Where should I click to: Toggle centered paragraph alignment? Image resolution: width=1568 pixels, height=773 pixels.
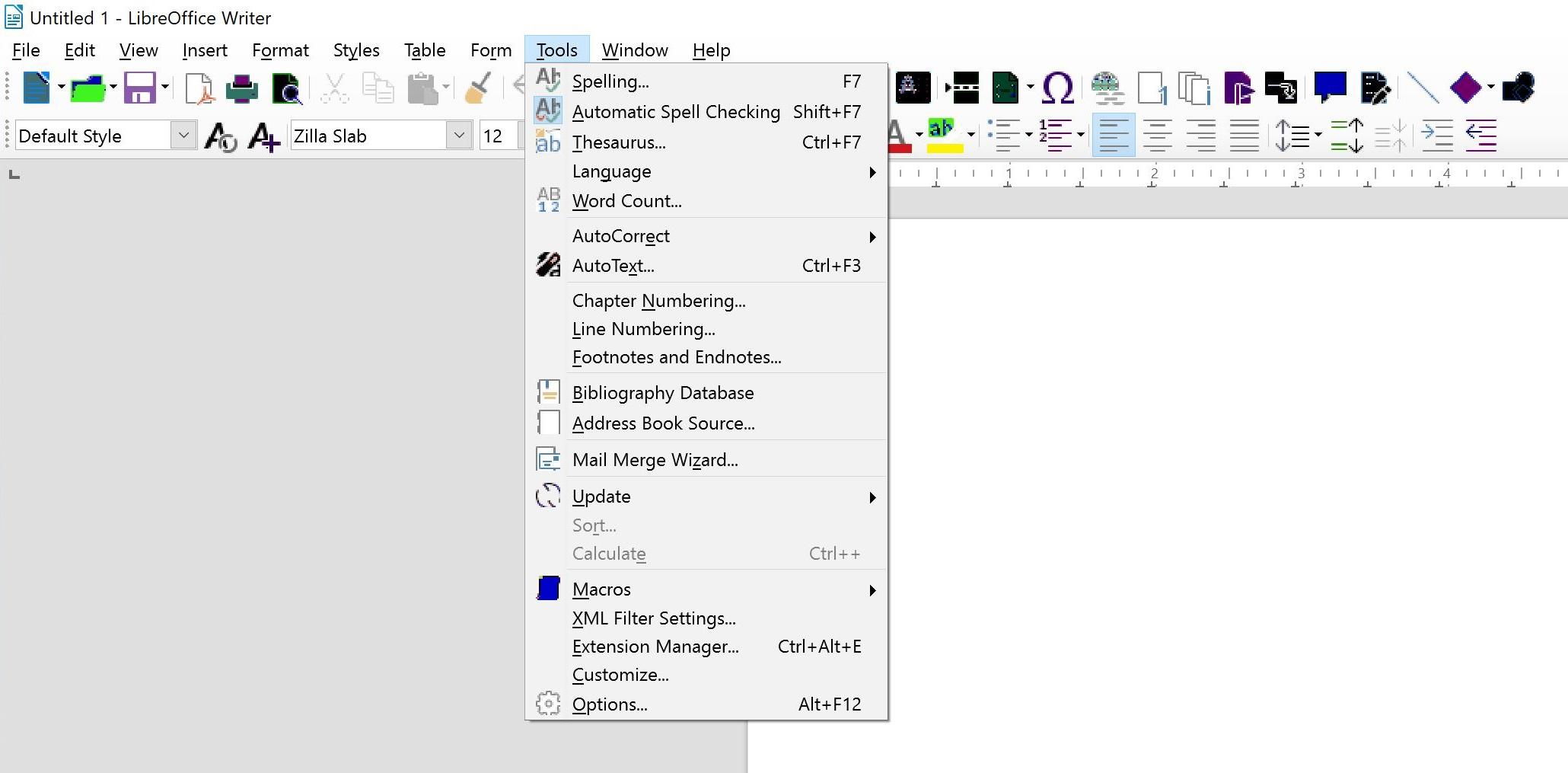[x=1158, y=135]
